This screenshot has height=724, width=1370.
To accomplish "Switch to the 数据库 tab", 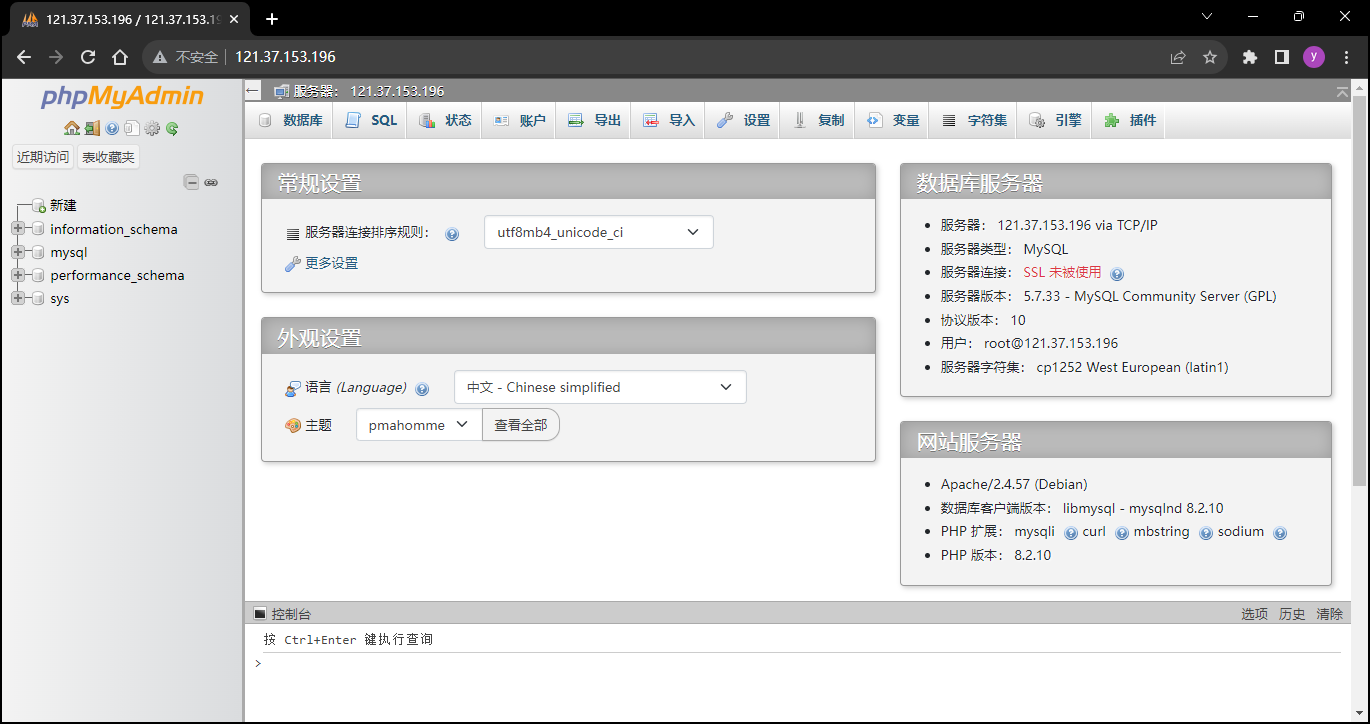I will pos(291,120).
